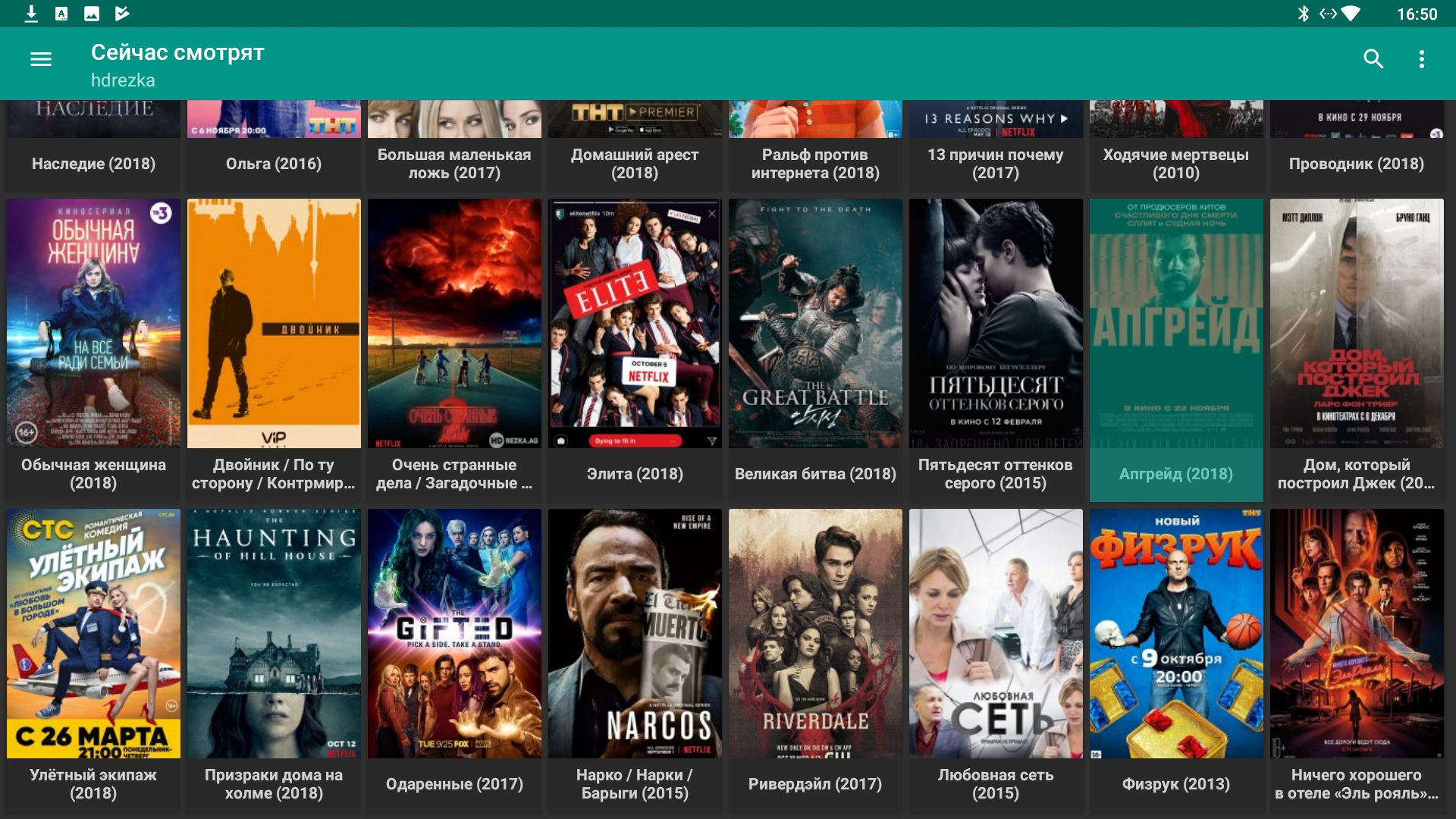Open the three-dot overflow menu
Image resolution: width=1456 pixels, height=819 pixels.
1422,59
